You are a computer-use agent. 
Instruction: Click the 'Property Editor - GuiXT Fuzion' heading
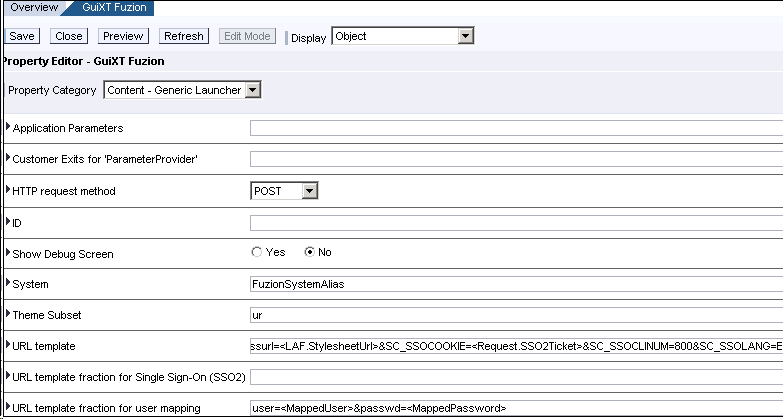(83, 61)
